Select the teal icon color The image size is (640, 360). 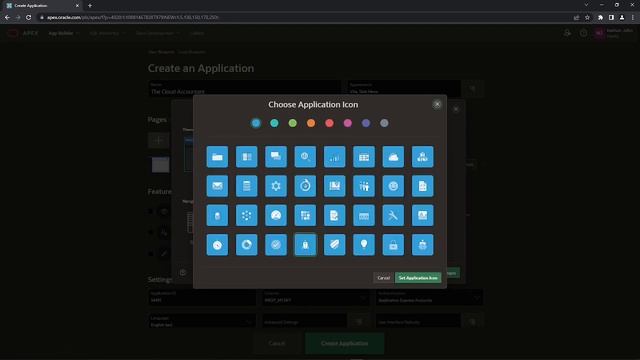point(274,123)
